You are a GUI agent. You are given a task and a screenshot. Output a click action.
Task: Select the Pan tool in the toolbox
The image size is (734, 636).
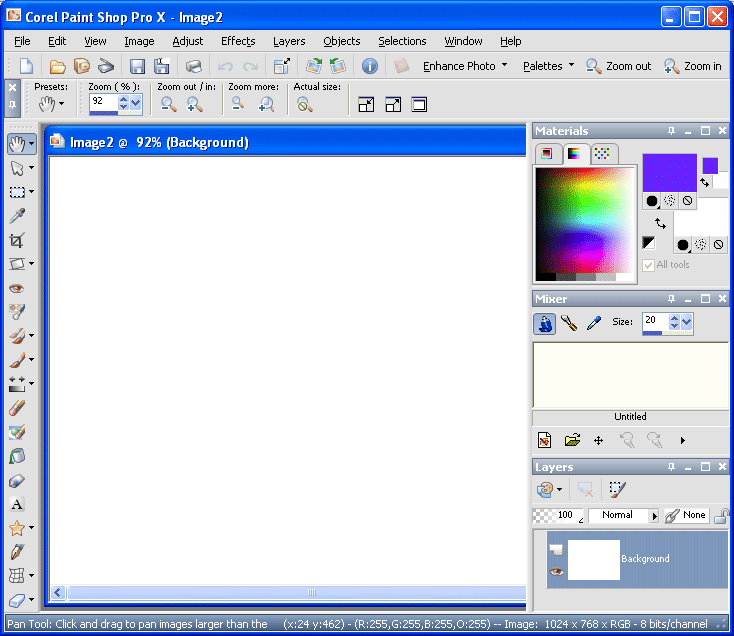17,144
